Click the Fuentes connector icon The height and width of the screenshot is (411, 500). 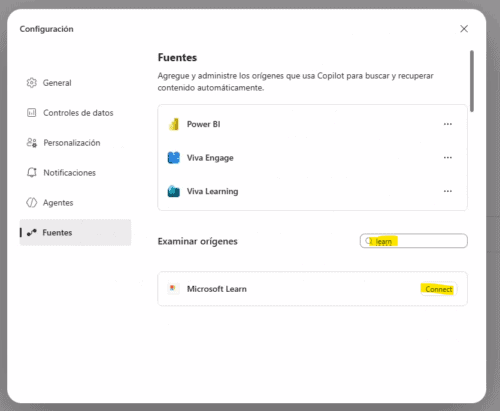pyautogui.click(x=32, y=233)
